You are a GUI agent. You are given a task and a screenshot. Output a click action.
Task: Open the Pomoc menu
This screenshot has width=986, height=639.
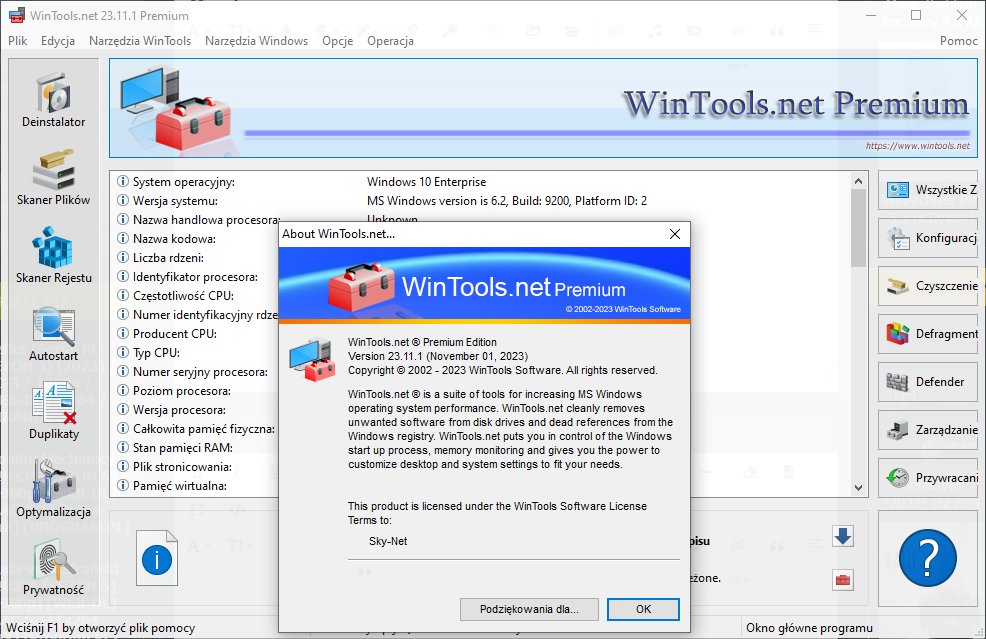pyautogui.click(x=959, y=40)
